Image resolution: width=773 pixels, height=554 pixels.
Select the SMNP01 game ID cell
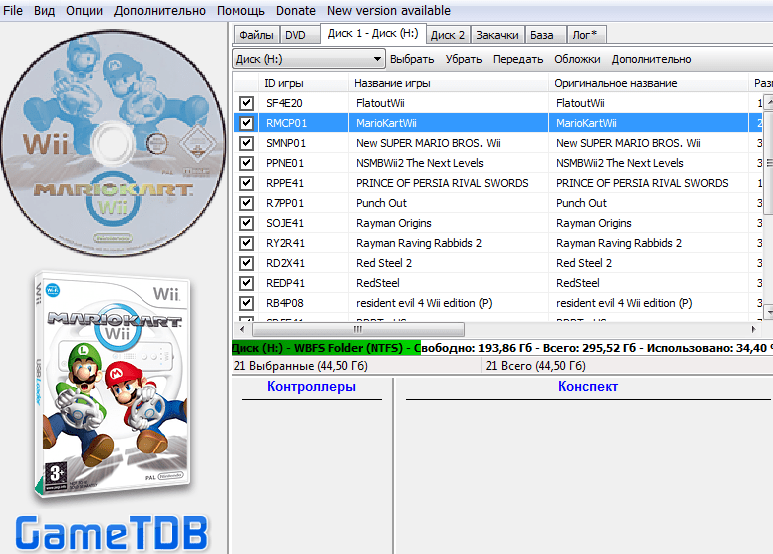click(303, 143)
